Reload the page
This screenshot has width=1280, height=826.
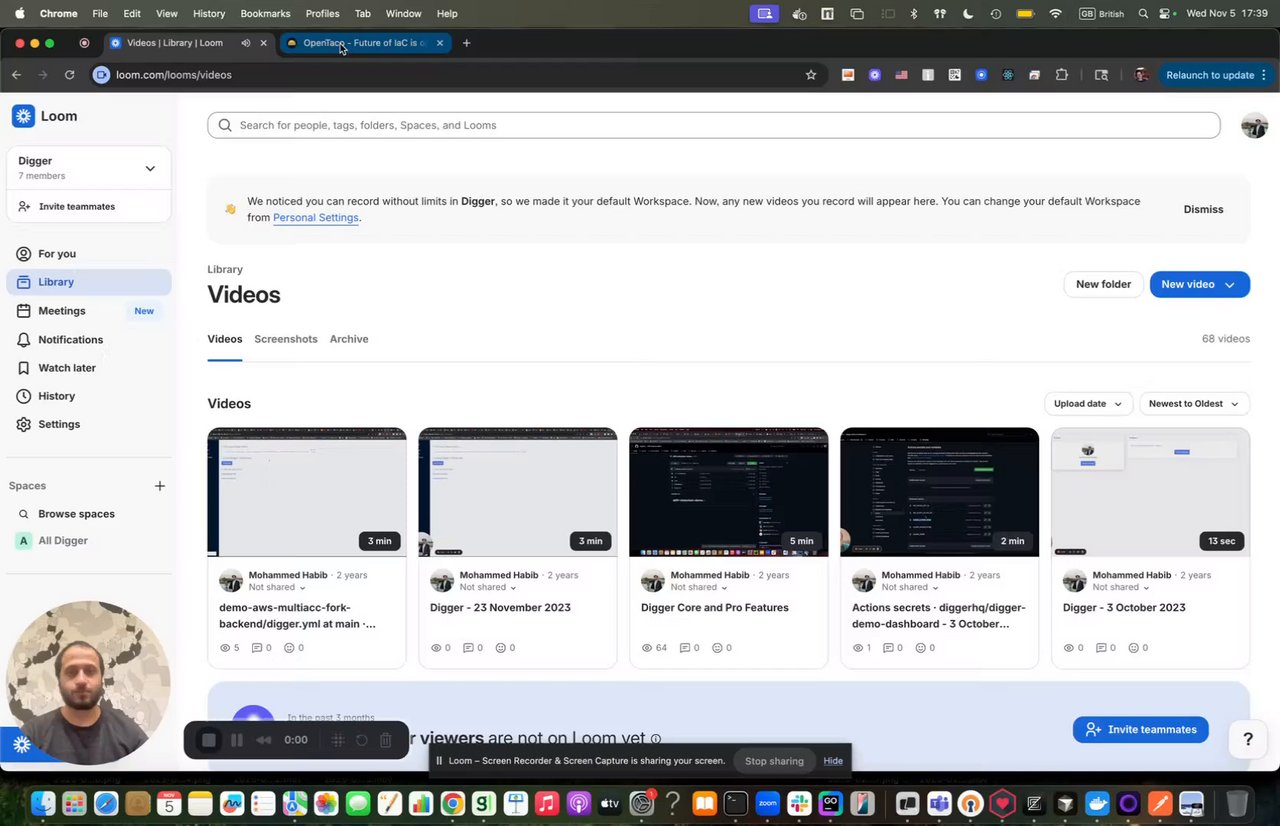click(x=69, y=75)
